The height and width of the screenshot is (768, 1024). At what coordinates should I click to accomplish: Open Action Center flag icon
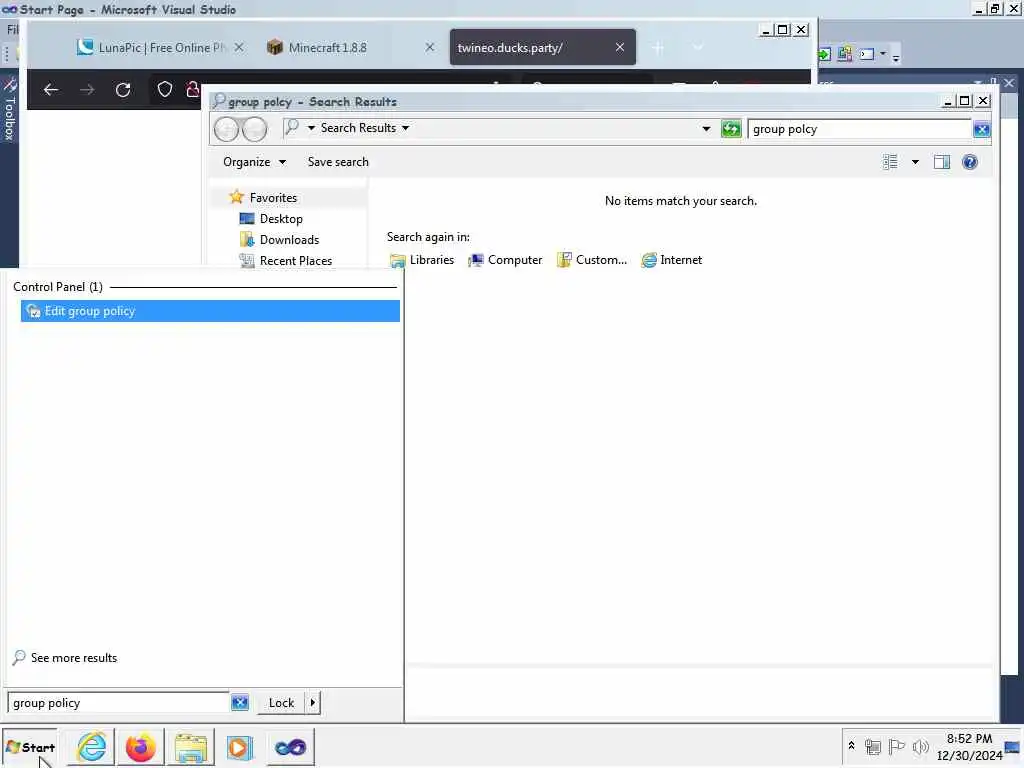(897, 746)
